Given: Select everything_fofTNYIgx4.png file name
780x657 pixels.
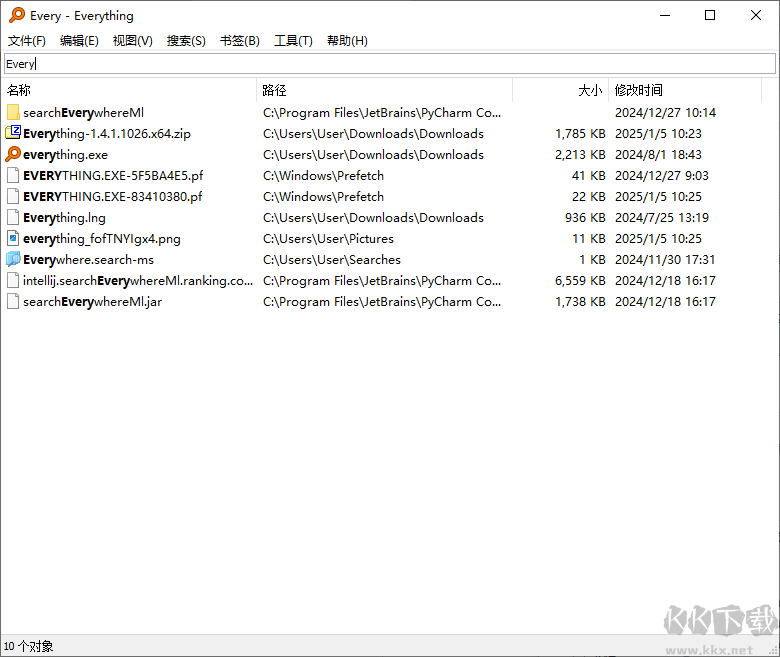Looking at the screenshot, I should (x=101, y=239).
